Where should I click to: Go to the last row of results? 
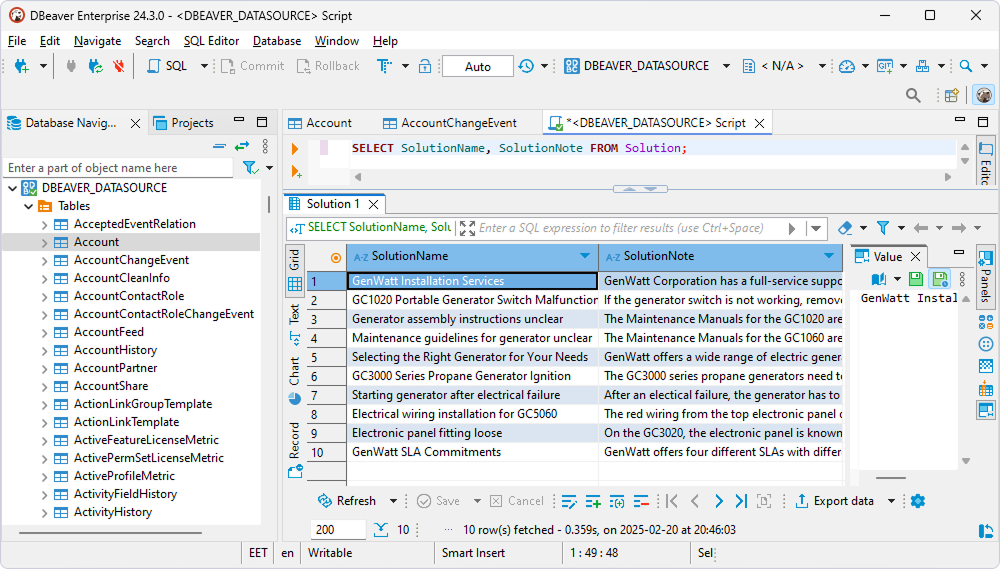(741, 501)
